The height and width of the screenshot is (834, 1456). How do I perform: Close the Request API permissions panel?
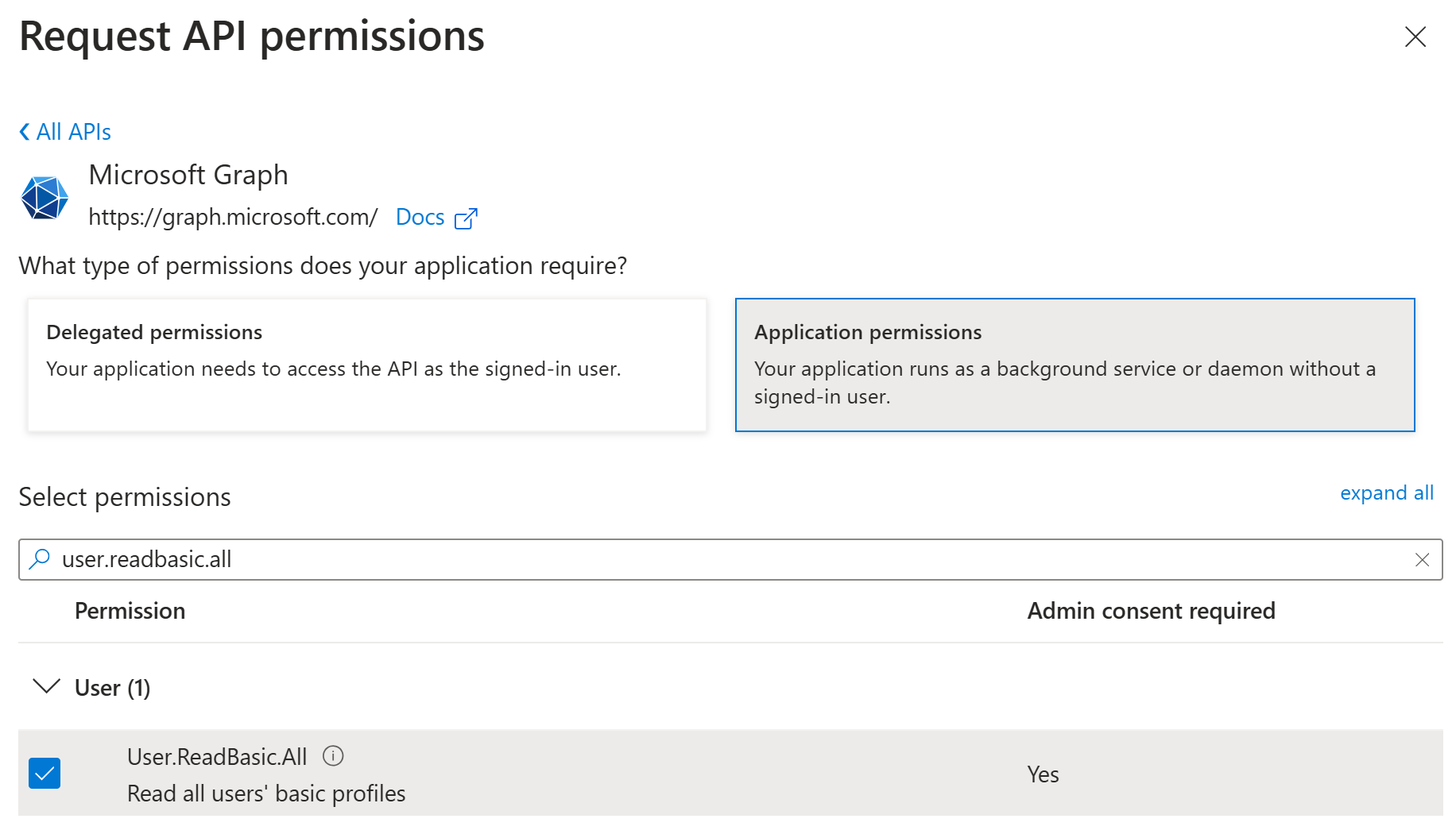[1415, 37]
